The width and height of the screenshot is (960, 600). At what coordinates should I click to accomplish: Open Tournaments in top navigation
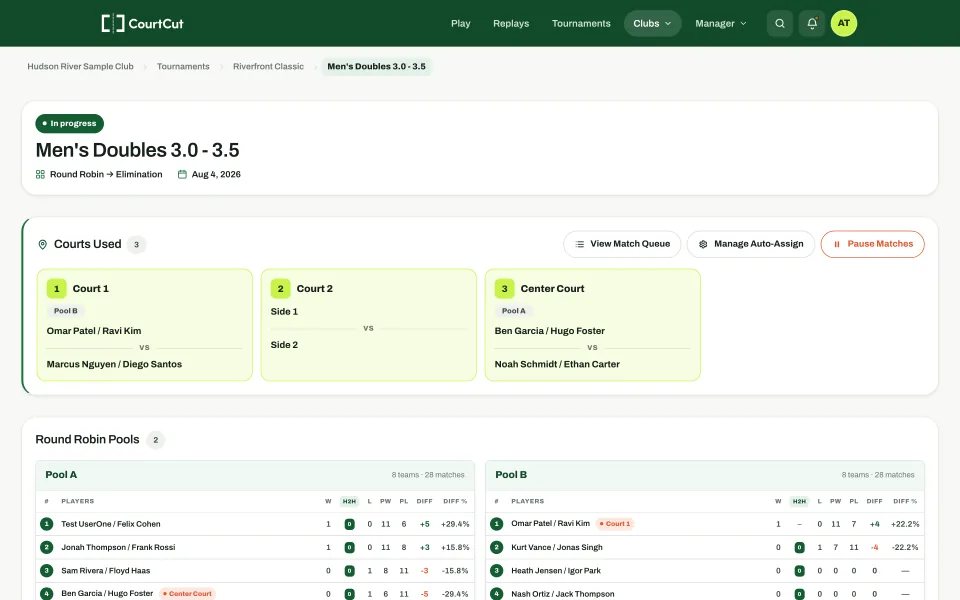581,23
